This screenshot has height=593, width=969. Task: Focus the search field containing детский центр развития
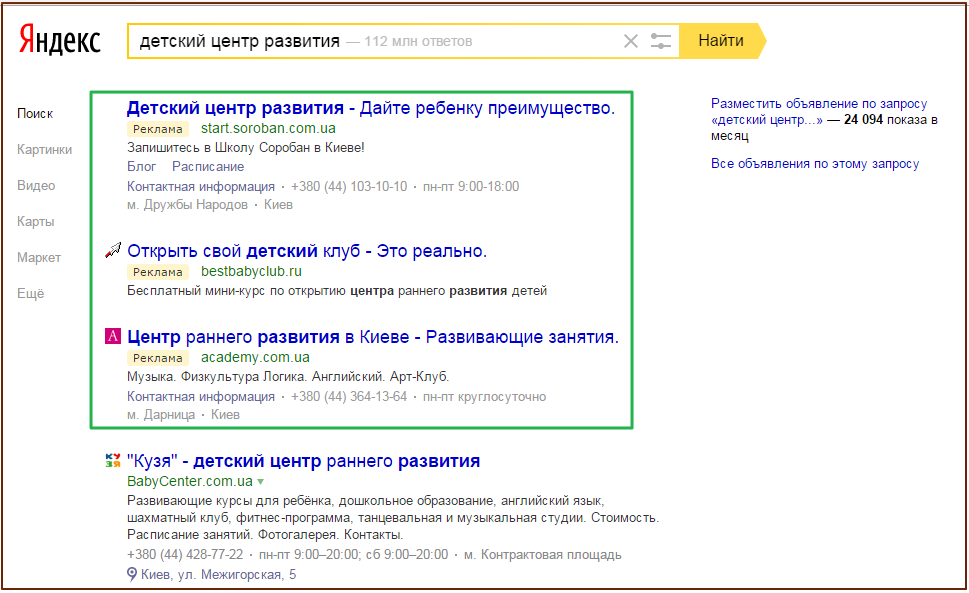[x=403, y=41]
